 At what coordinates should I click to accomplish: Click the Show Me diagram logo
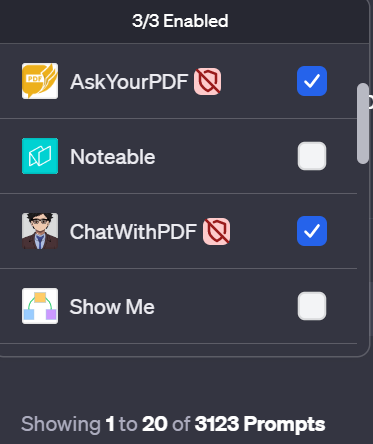pos(40,306)
